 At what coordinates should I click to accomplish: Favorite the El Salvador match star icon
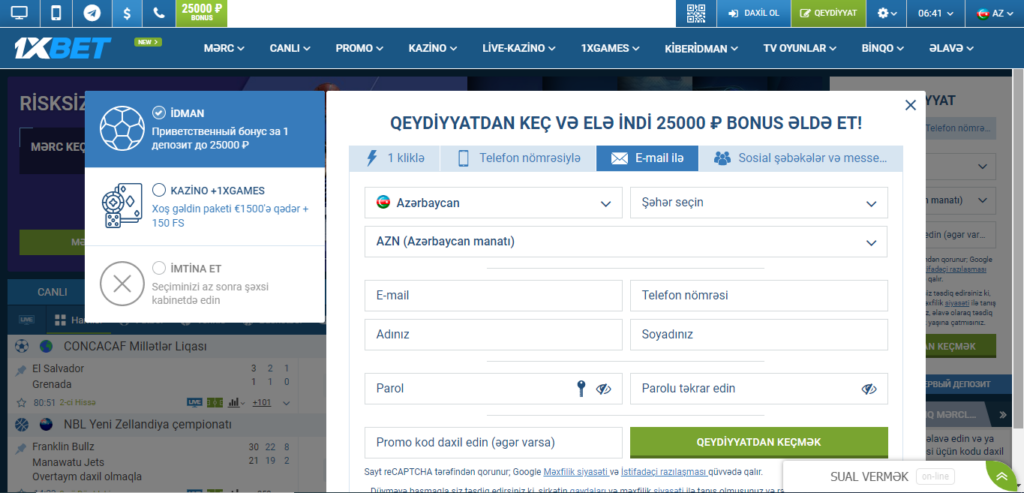tap(22, 402)
